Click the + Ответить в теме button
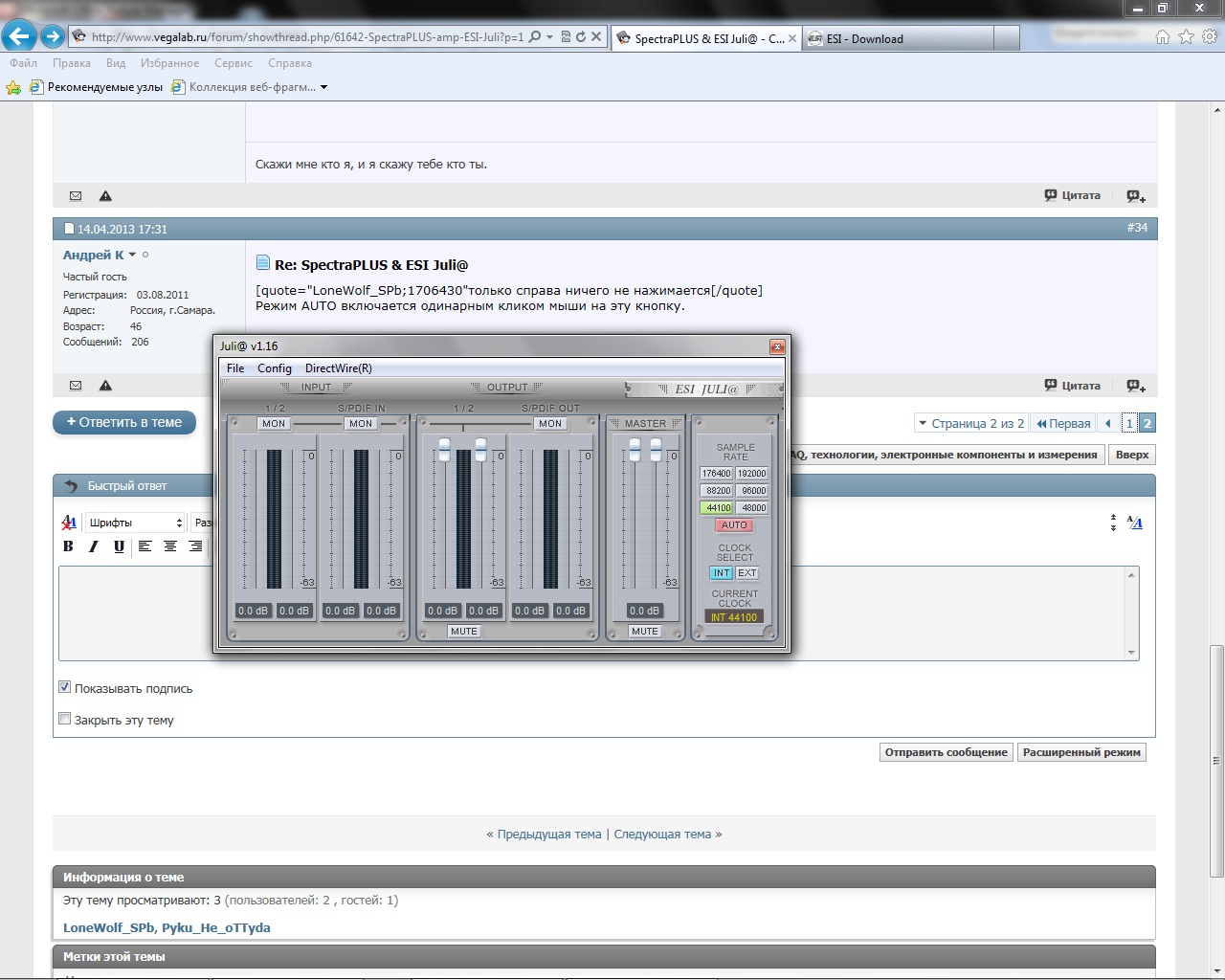The height and width of the screenshot is (980, 1225). (x=124, y=422)
